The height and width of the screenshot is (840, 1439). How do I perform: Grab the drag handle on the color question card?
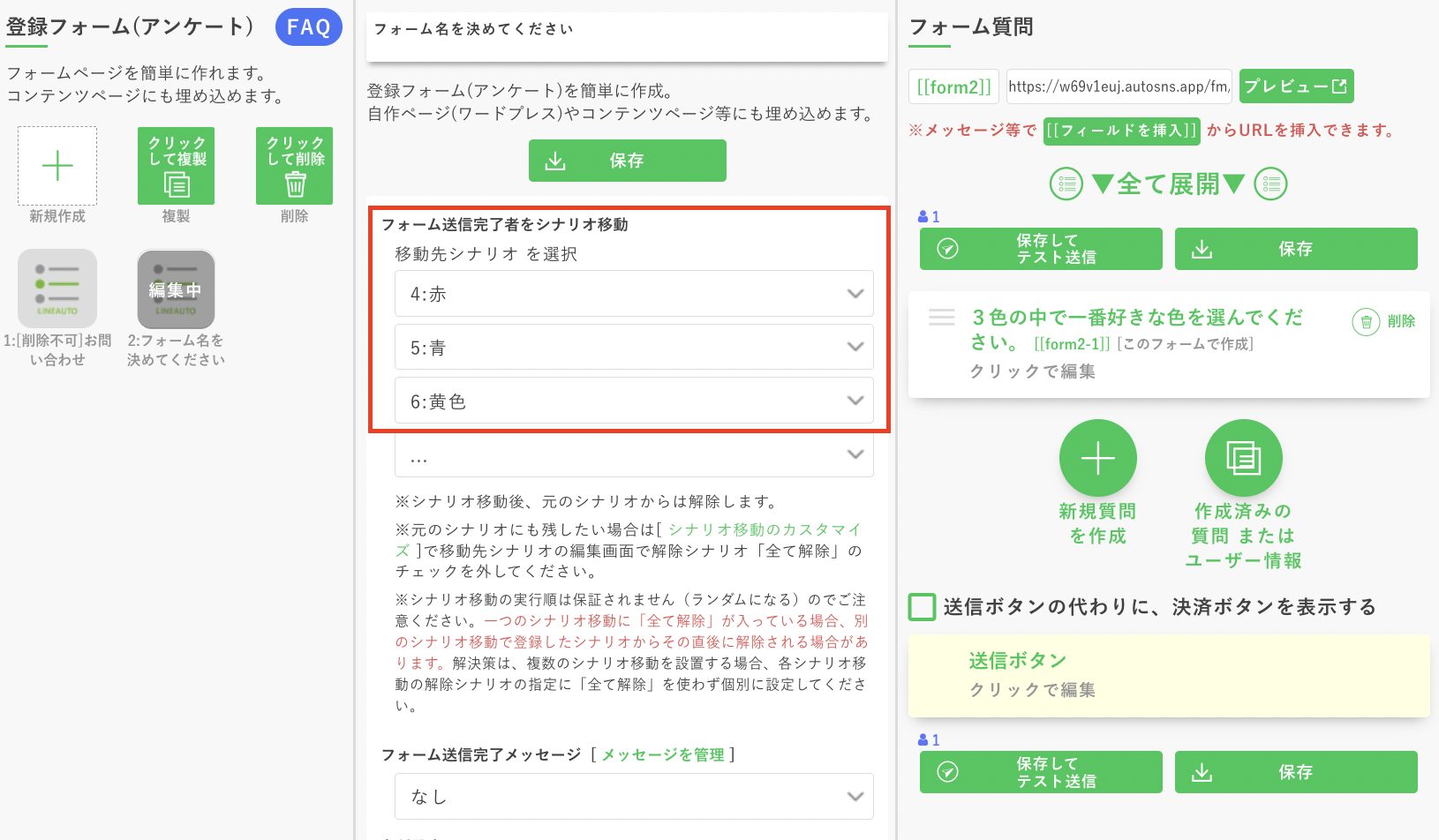(941, 318)
